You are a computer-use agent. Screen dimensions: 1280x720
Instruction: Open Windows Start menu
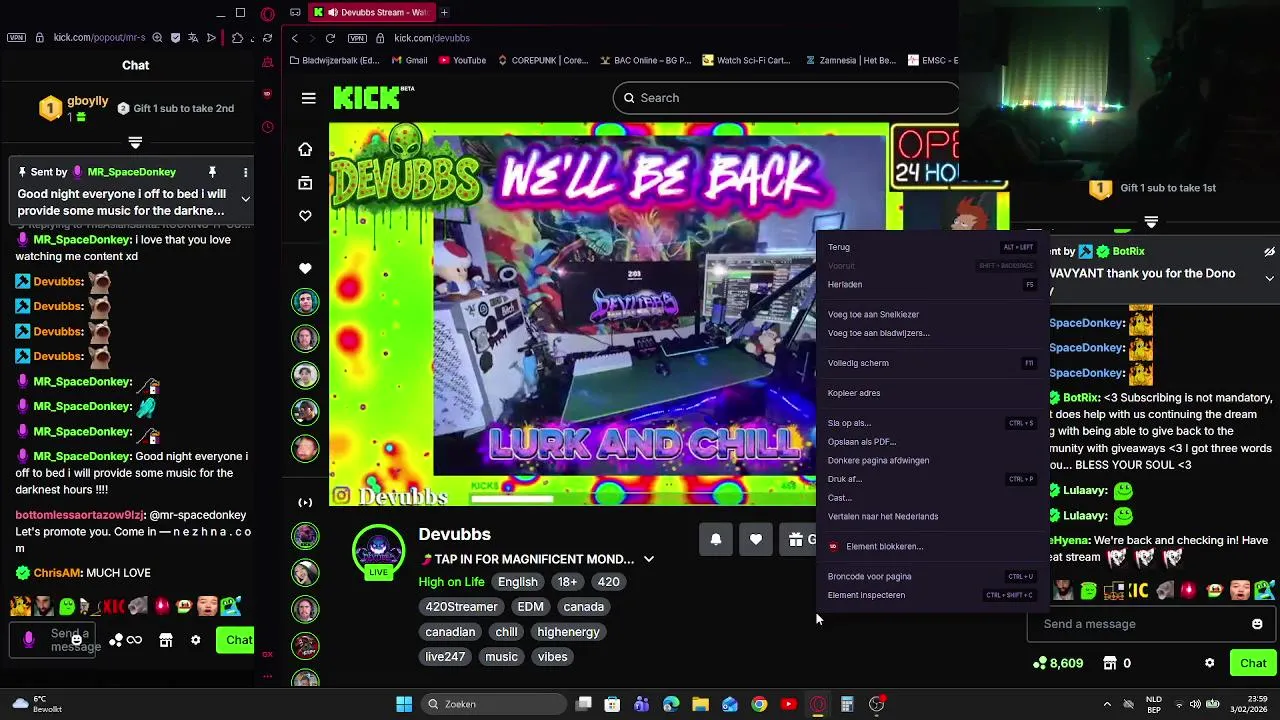404,704
